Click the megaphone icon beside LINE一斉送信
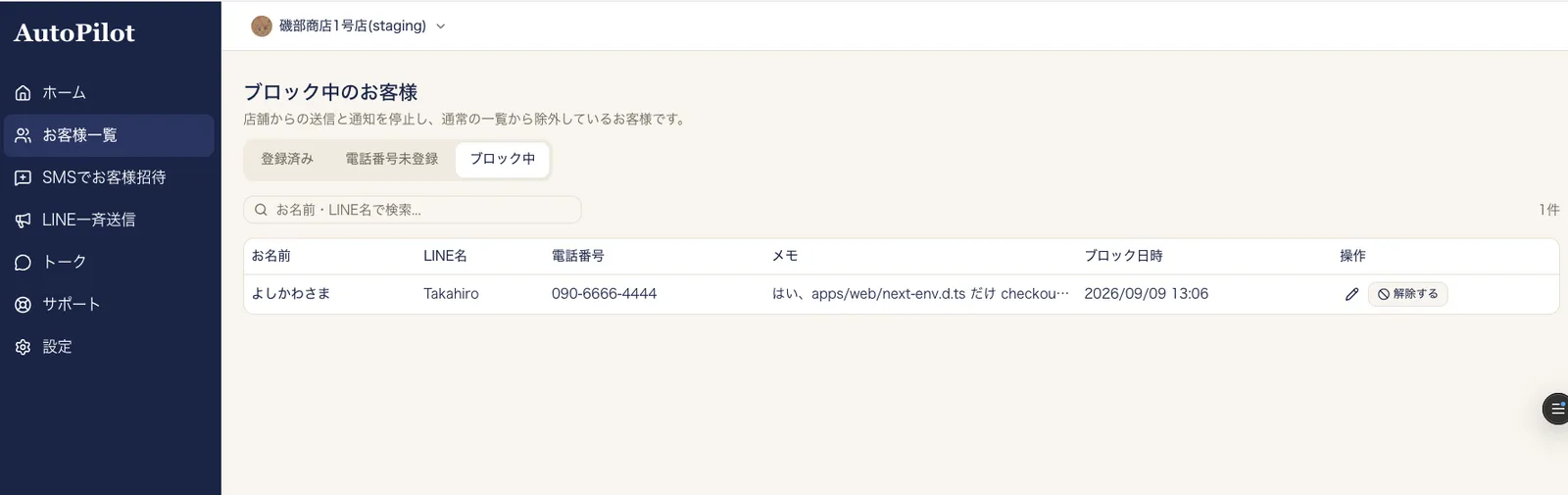Viewport: 1568px width, 495px height. coord(23,221)
